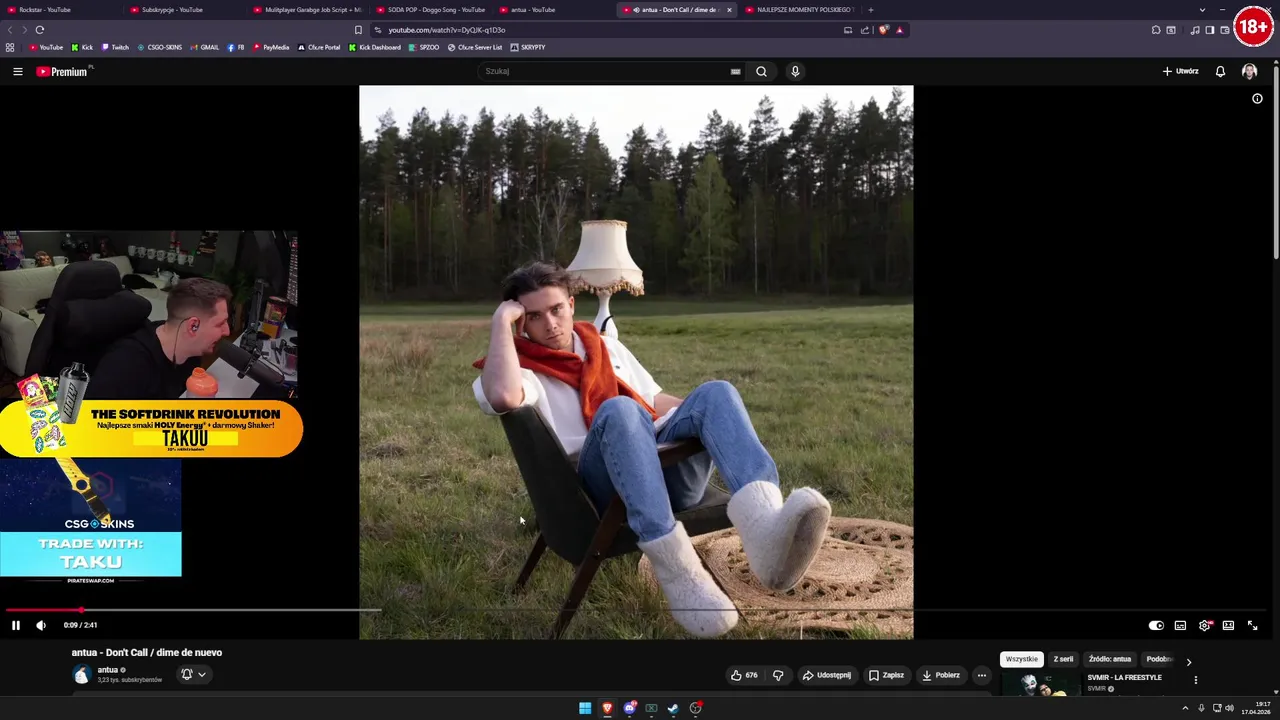Select the Źródło: antua chip
This screenshot has height=720, width=1280.
click(x=1110, y=659)
